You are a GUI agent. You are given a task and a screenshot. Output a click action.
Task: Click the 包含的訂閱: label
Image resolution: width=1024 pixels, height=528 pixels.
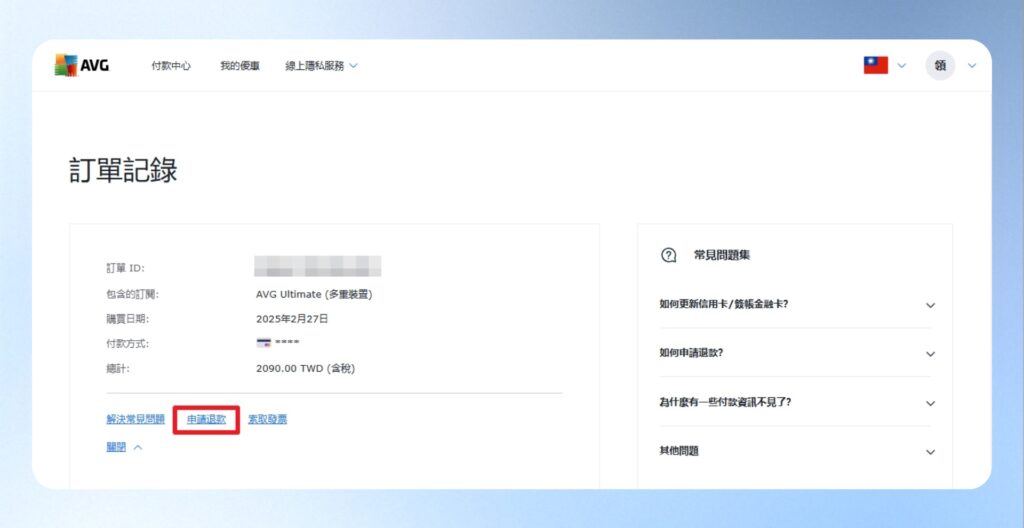click(x=133, y=295)
